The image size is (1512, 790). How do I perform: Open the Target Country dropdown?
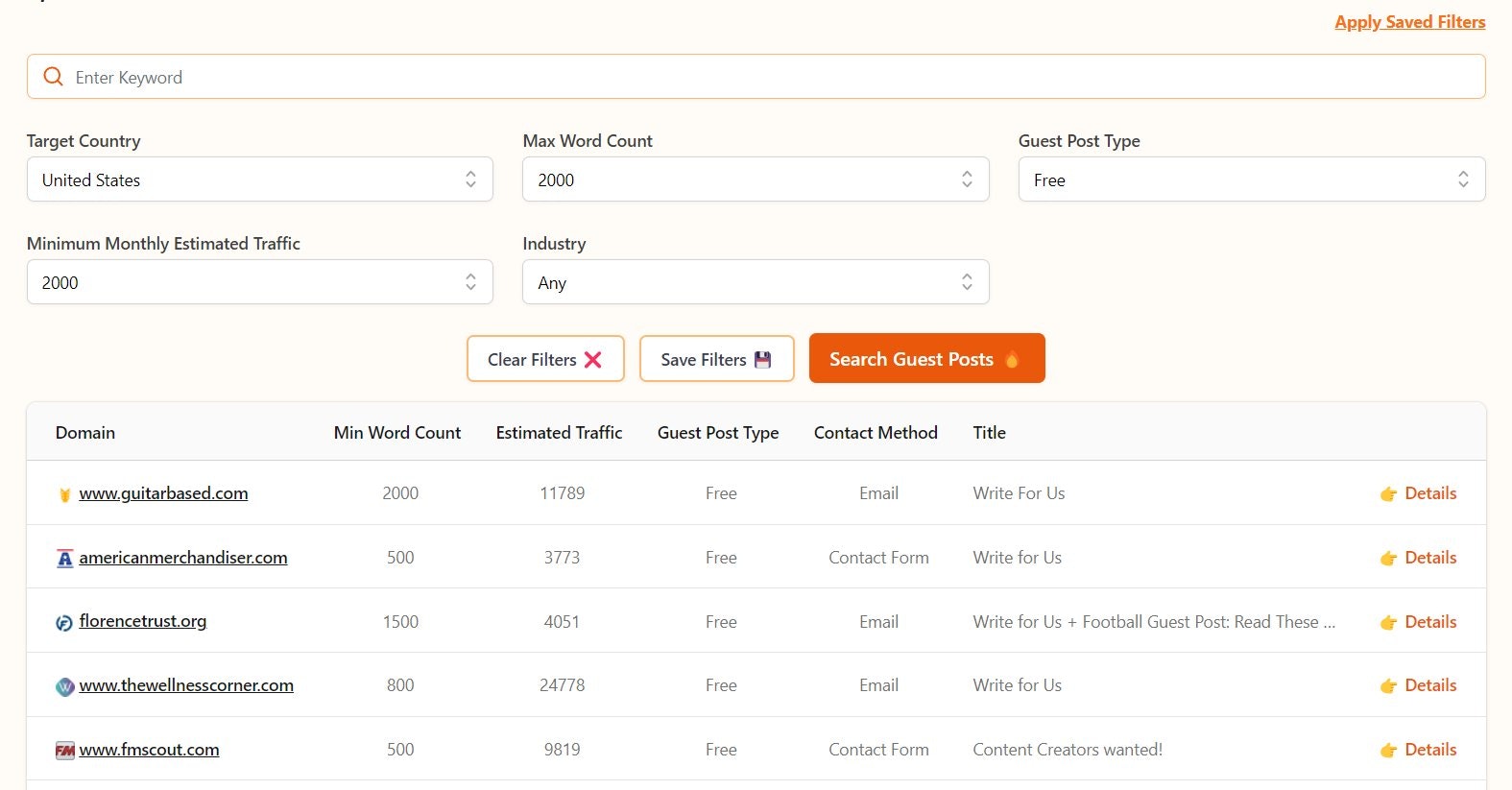point(260,180)
